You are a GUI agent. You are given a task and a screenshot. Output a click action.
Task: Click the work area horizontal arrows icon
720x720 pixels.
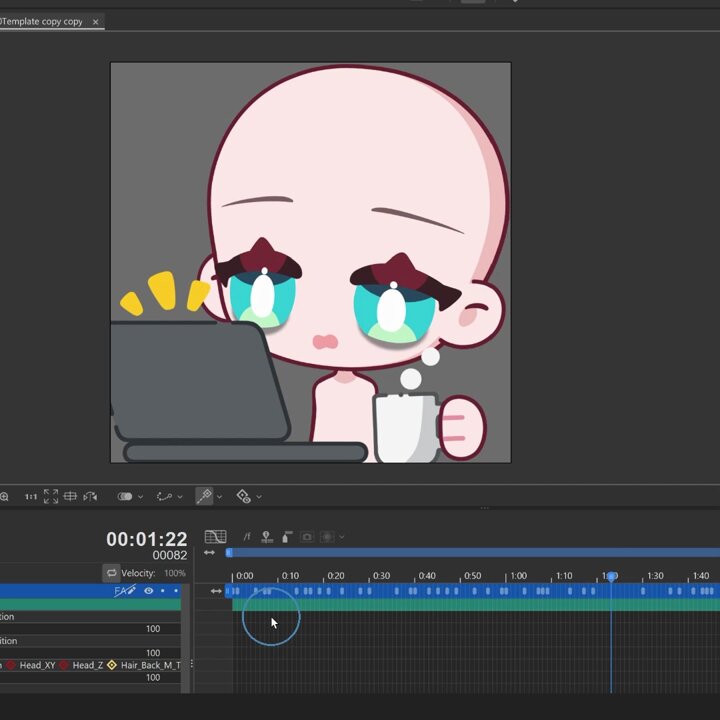[x=209, y=552]
